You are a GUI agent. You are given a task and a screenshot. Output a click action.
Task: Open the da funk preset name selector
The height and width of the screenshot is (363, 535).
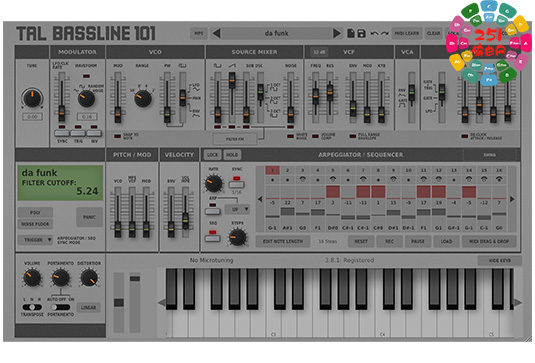click(x=276, y=33)
